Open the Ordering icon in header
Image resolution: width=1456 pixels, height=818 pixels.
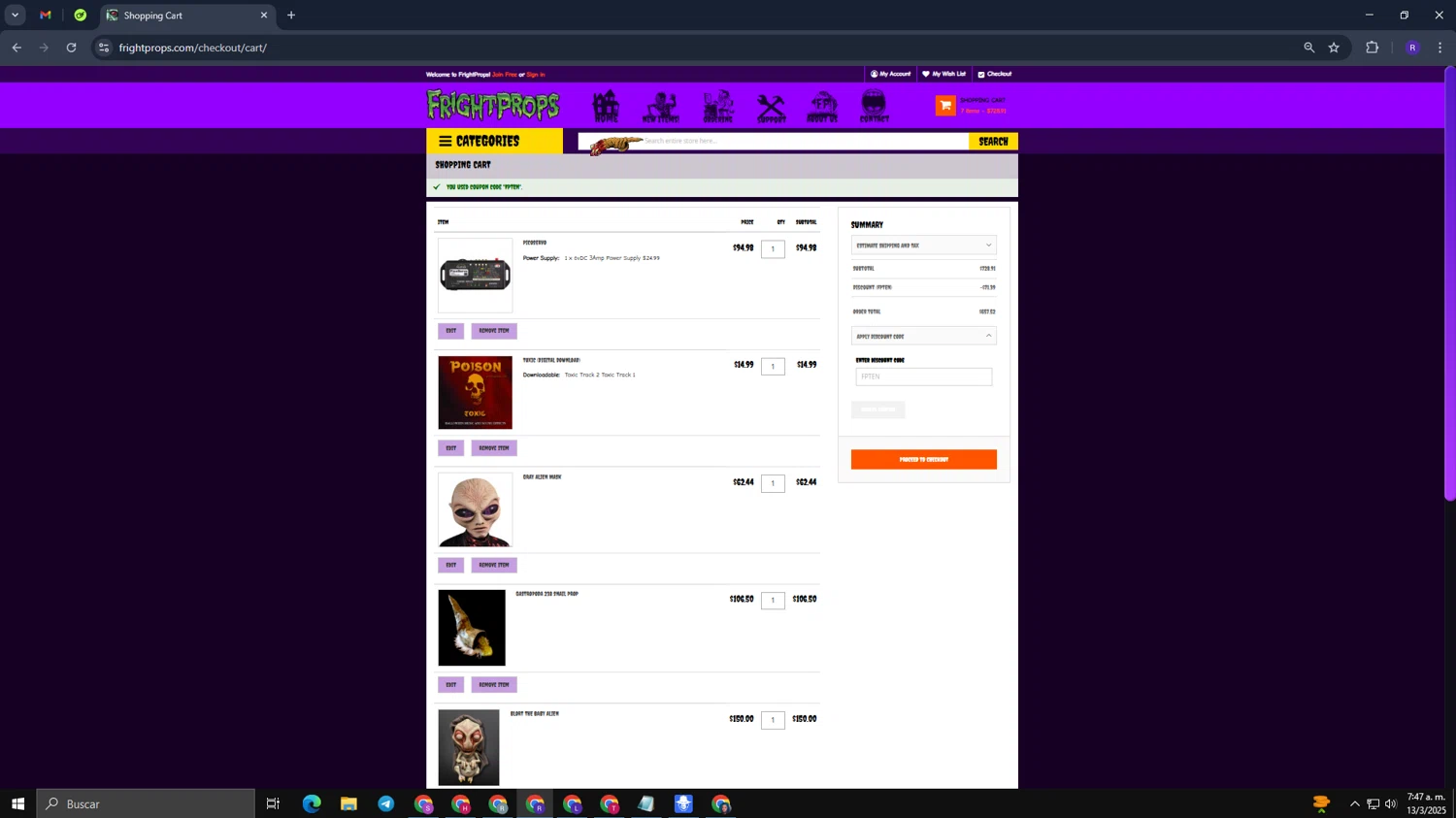coord(718,107)
